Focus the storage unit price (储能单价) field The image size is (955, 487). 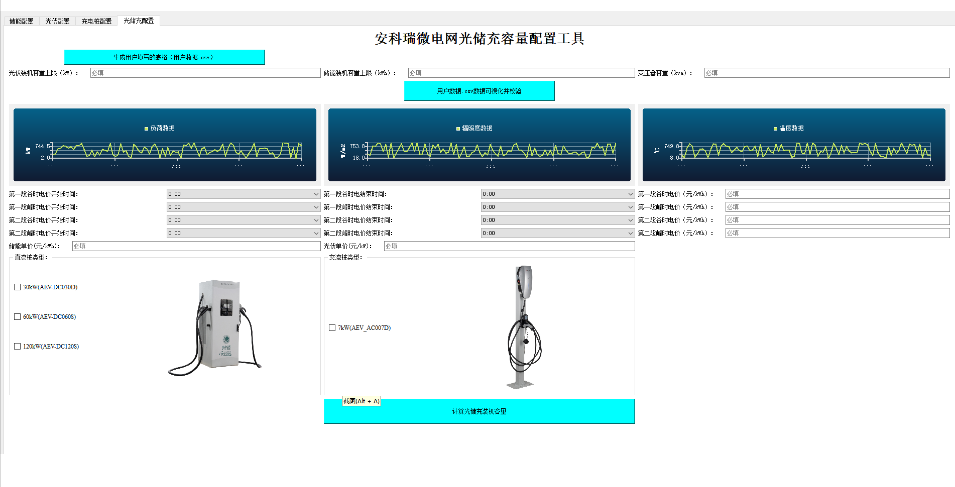(x=196, y=246)
